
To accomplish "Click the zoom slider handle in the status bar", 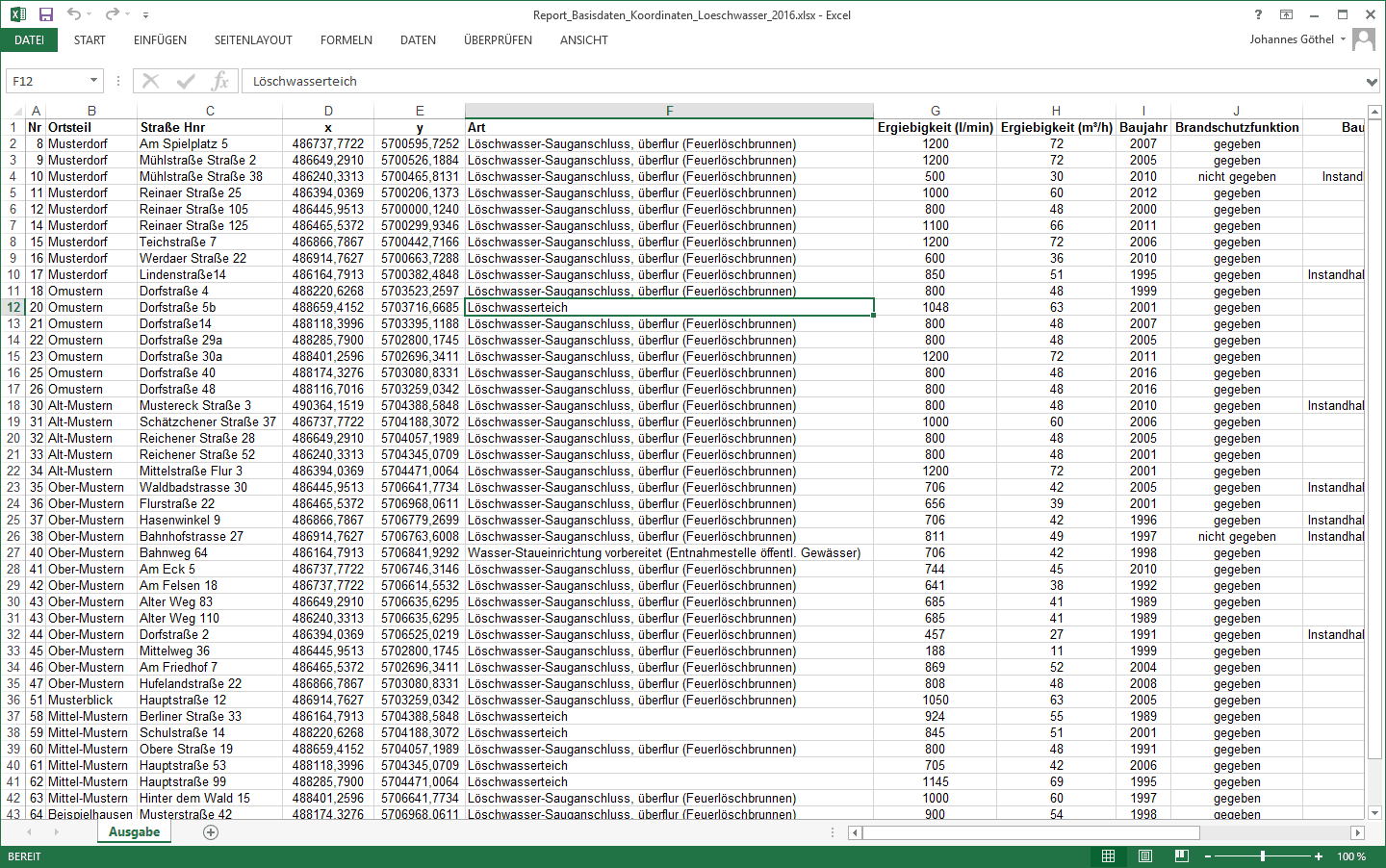I will pyautogui.click(x=1262, y=856).
